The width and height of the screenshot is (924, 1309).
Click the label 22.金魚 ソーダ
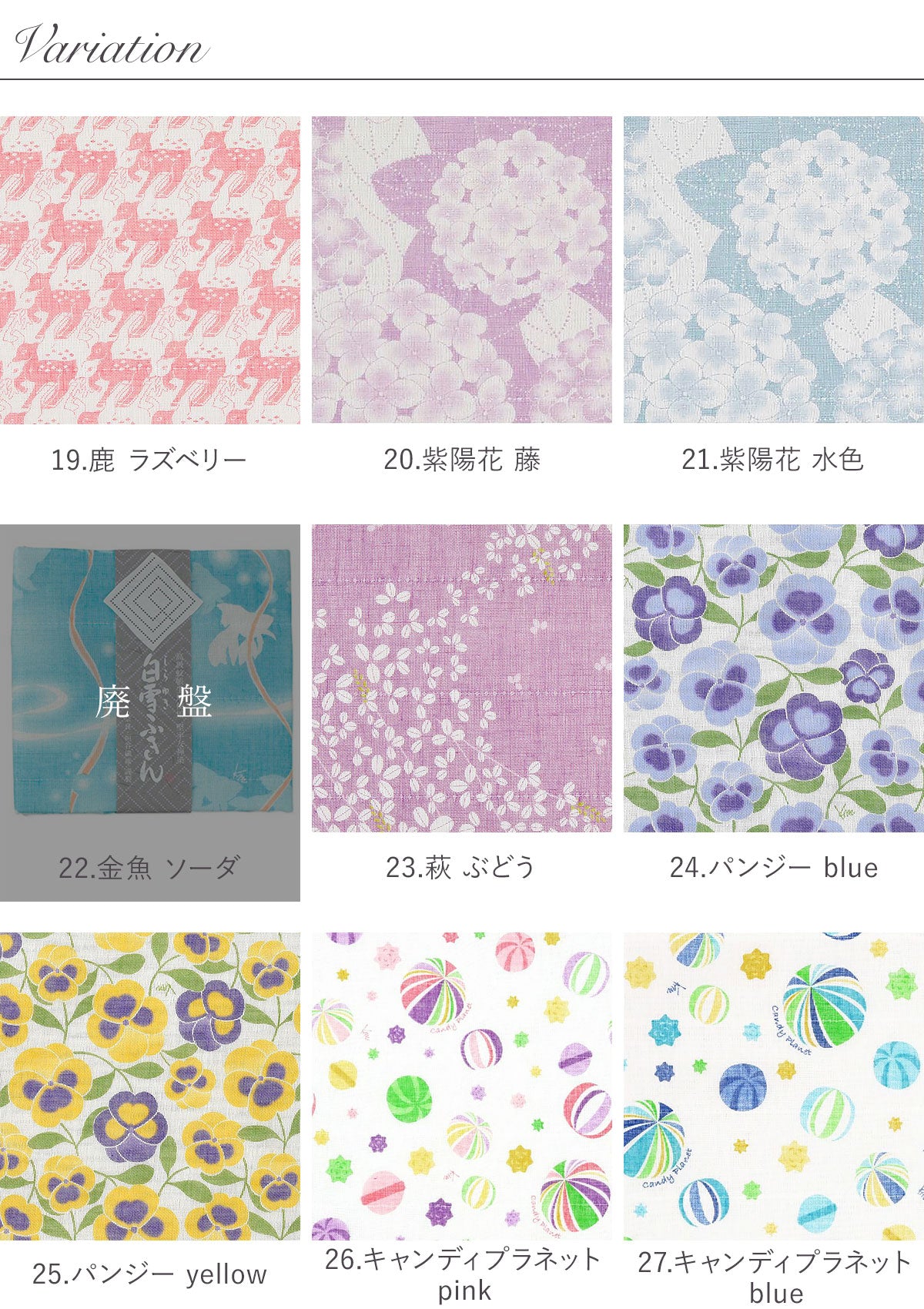[x=149, y=869]
